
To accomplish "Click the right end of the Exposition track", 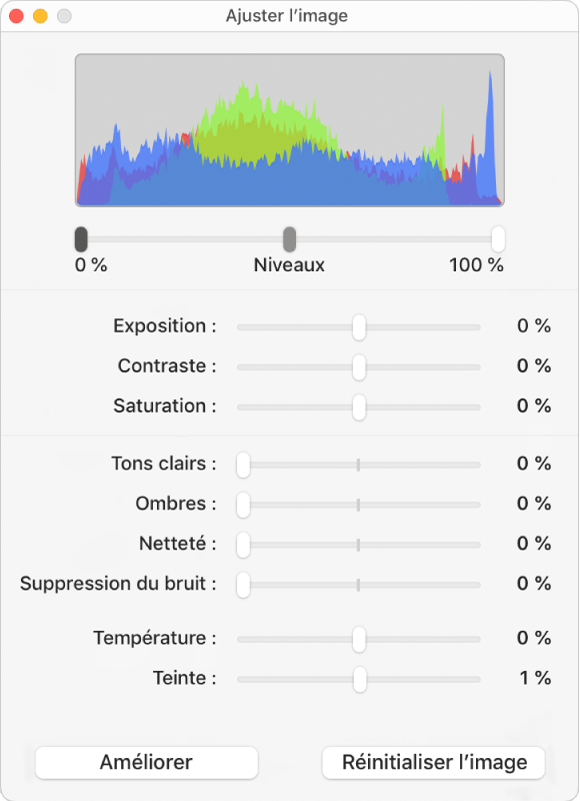I will coord(478,327).
